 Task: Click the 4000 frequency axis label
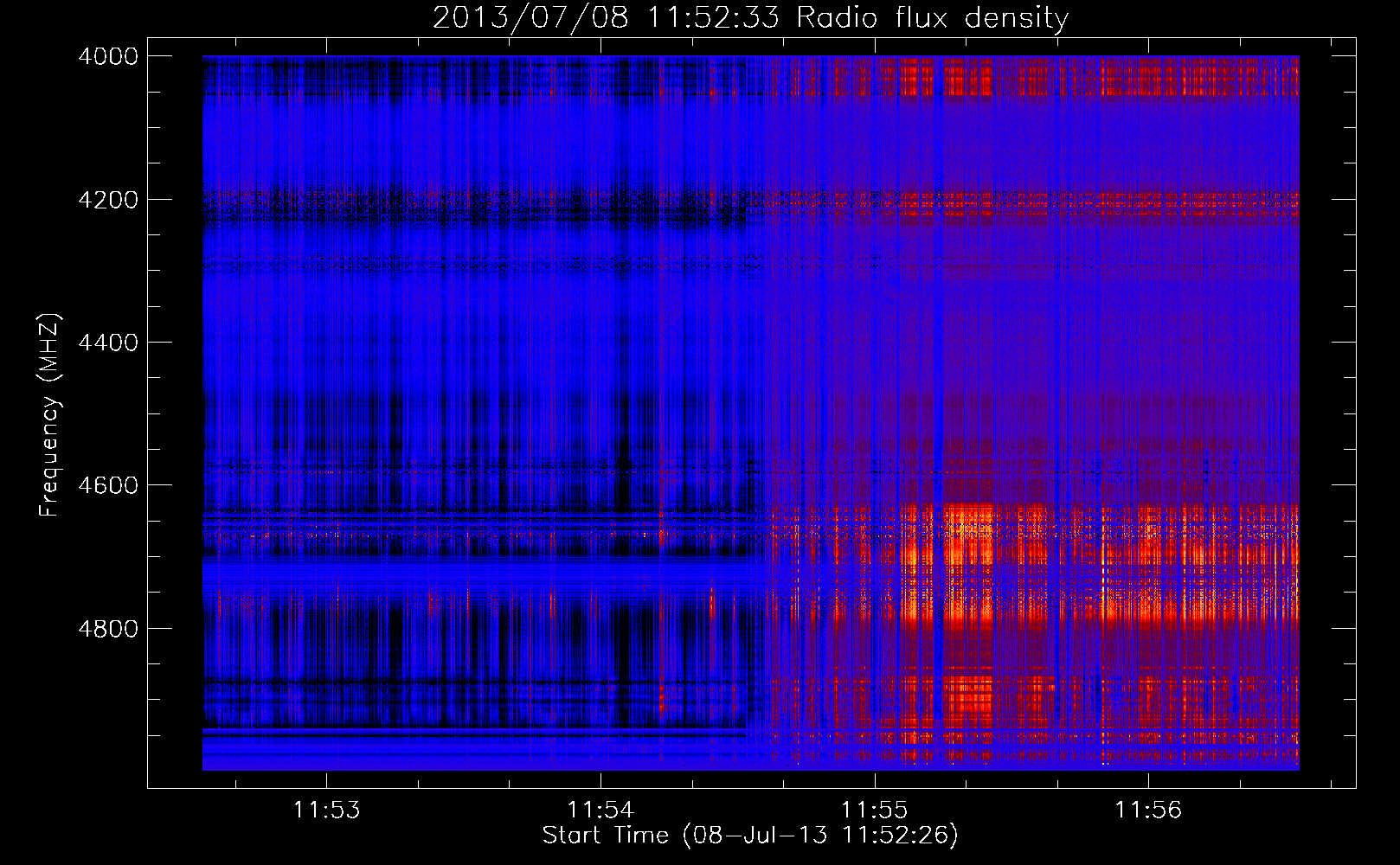108,56
